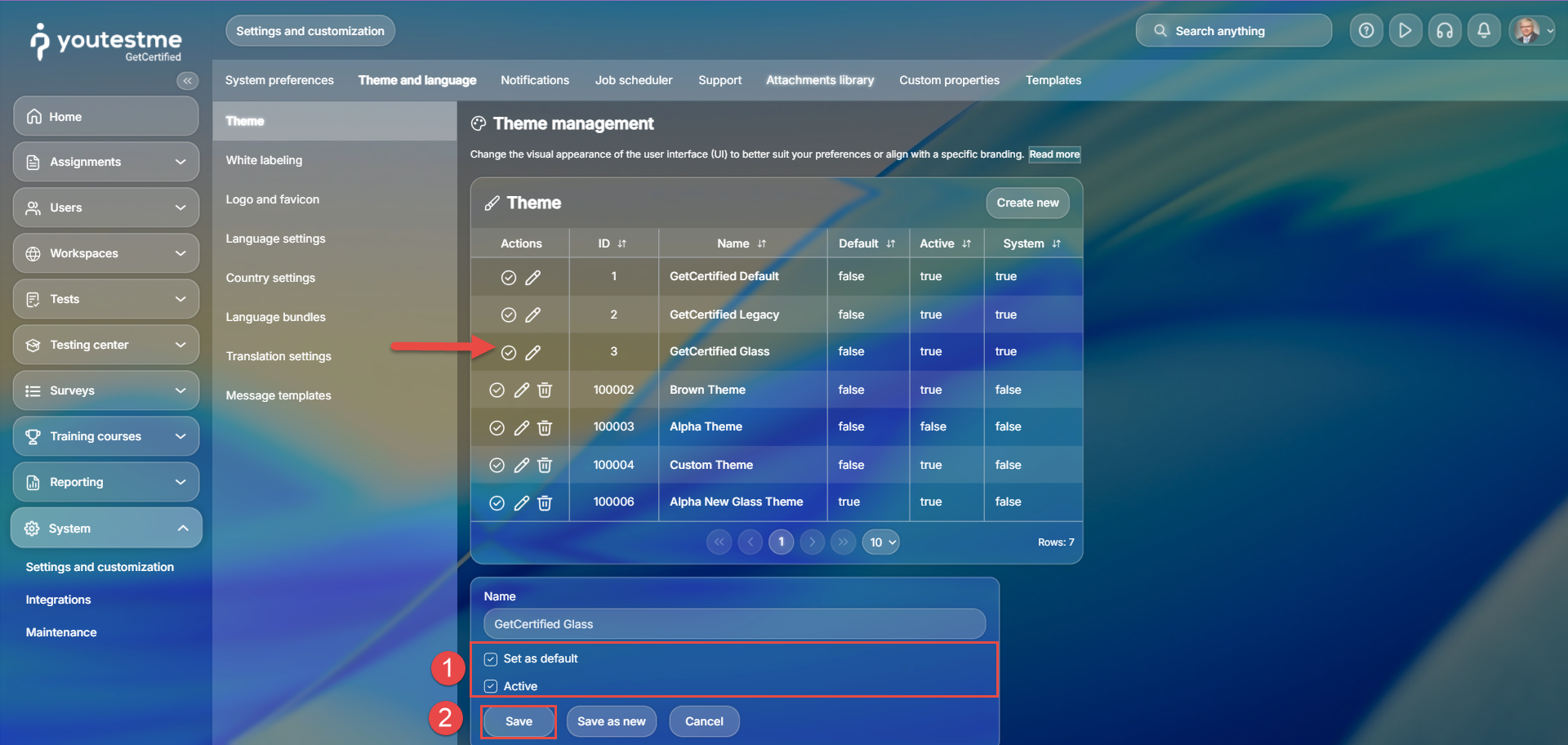This screenshot has width=1568, height=745.
Task: Delete the Alpha New Glass Theme
Action: [x=545, y=503]
